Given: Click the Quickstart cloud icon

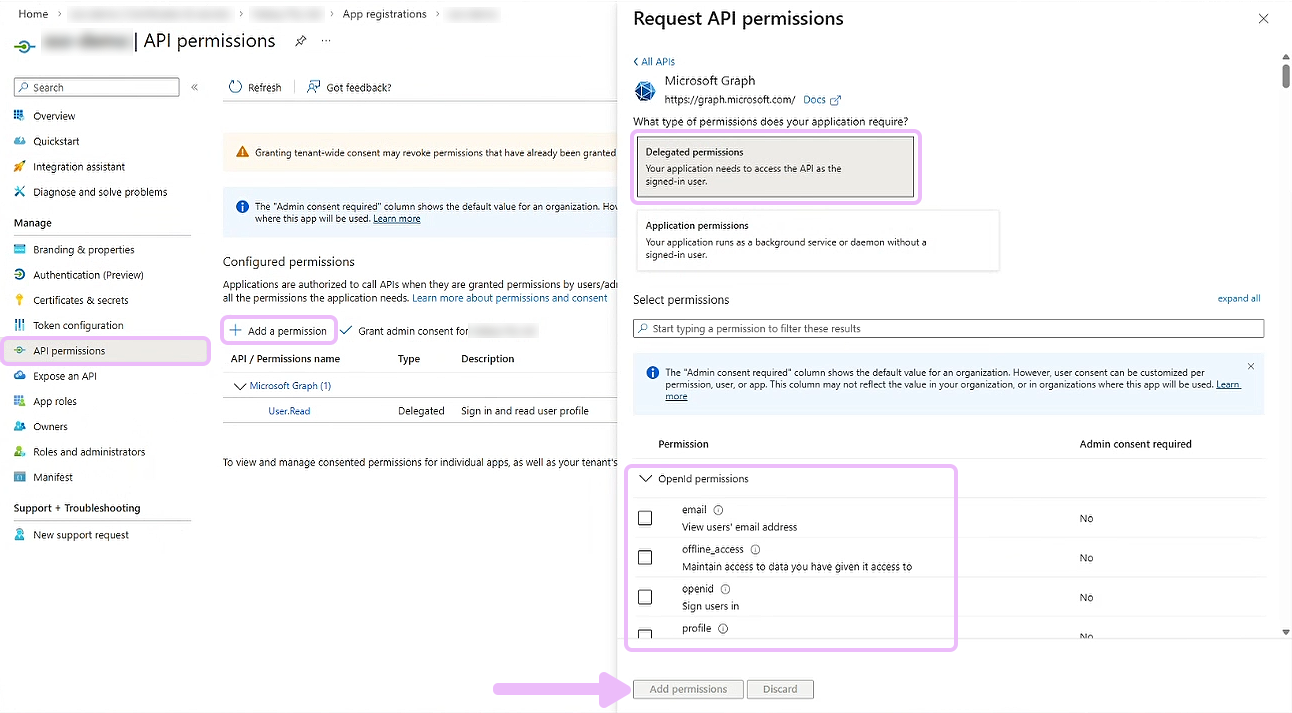Looking at the screenshot, I should [19, 141].
